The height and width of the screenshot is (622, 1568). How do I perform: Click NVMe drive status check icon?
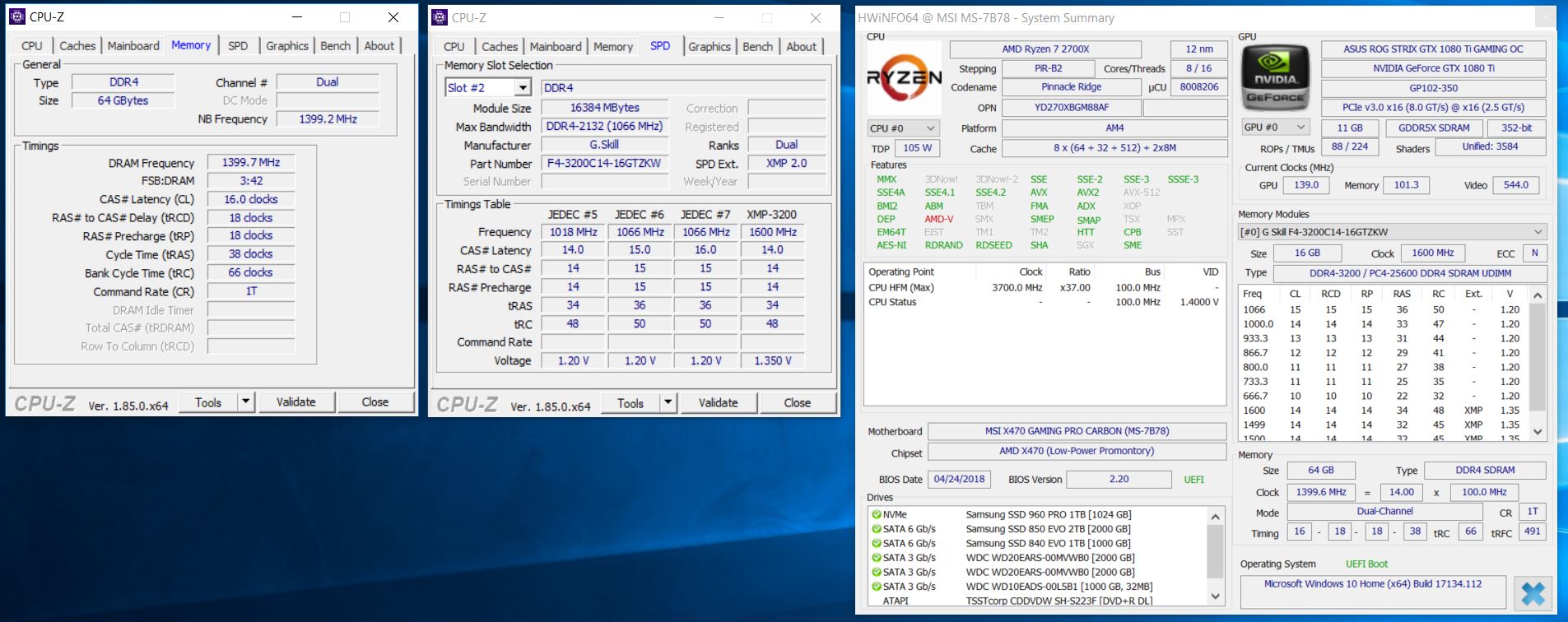[877, 515]
